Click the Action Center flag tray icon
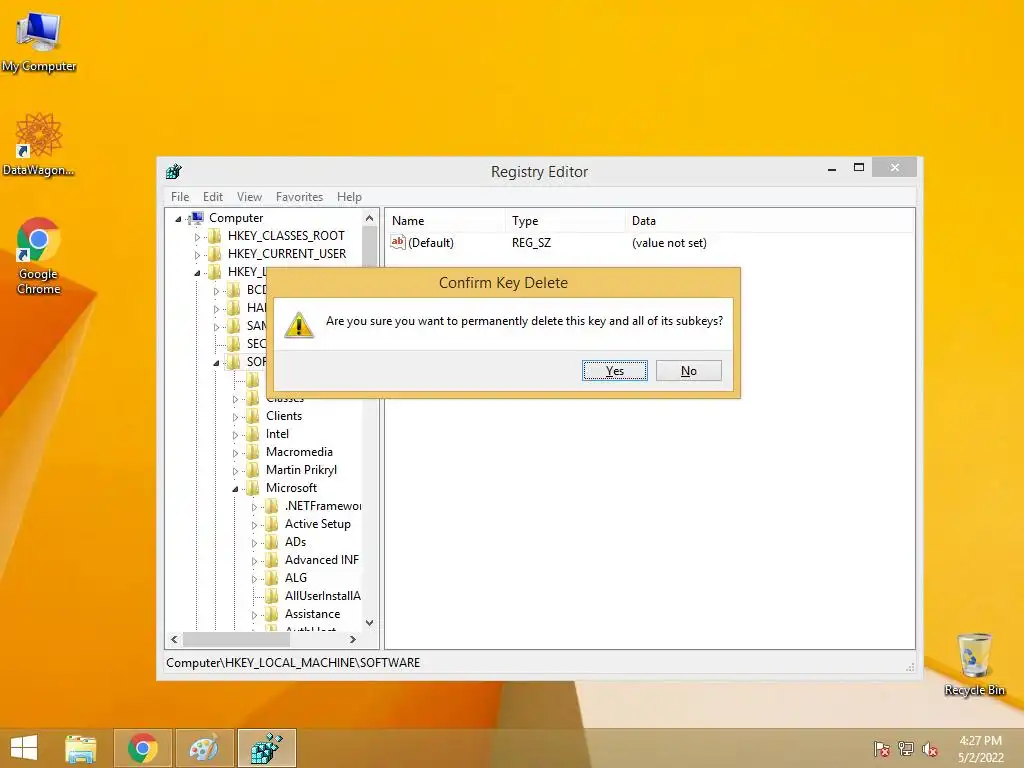 tap(882, 749)
